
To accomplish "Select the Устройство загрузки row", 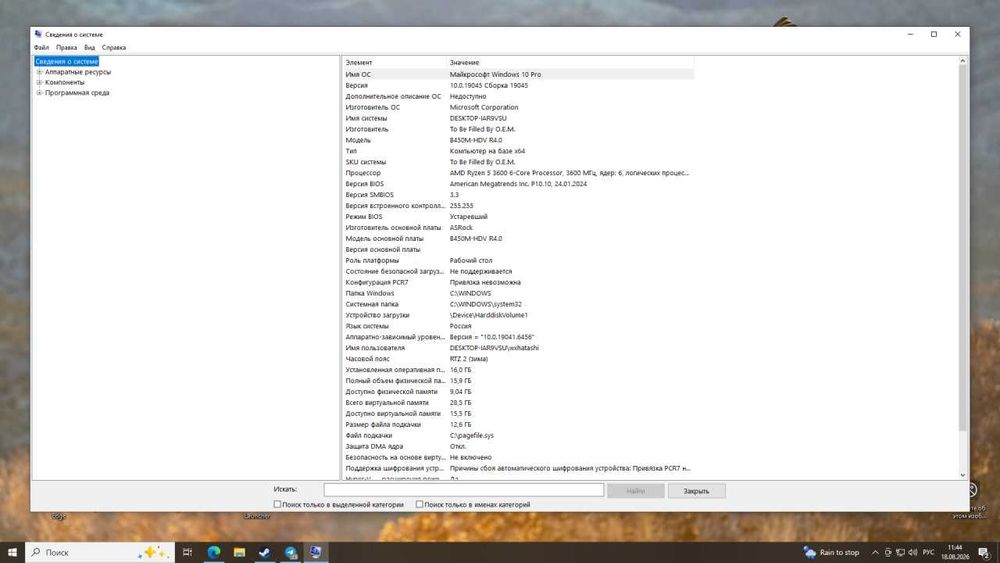I will click(x=518, y=315).
